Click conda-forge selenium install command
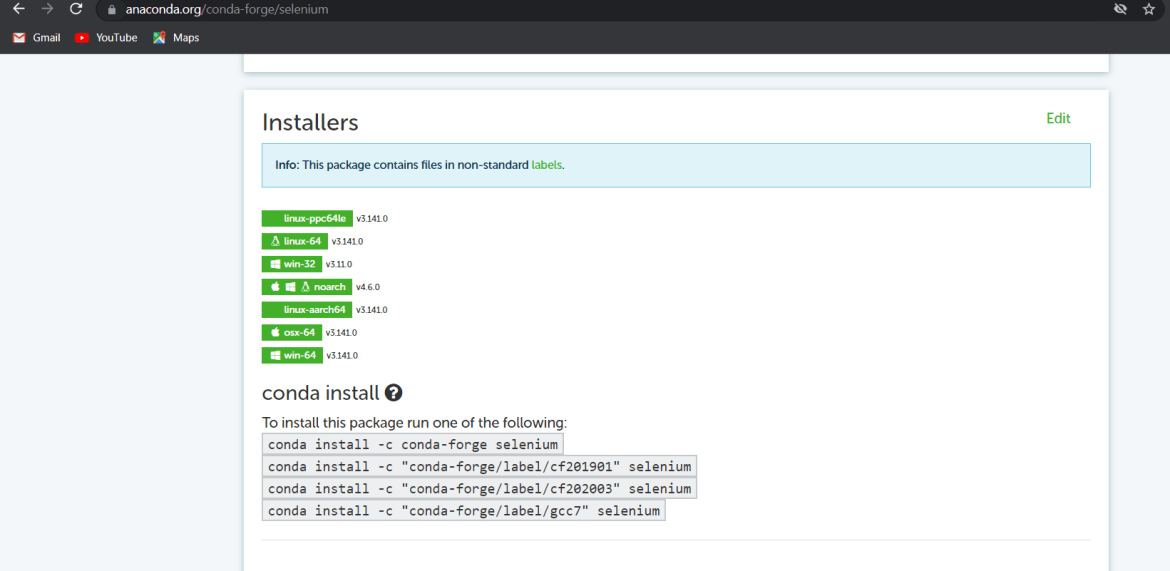This screenshot has height=571, width=1170. (x=413, y=445)
